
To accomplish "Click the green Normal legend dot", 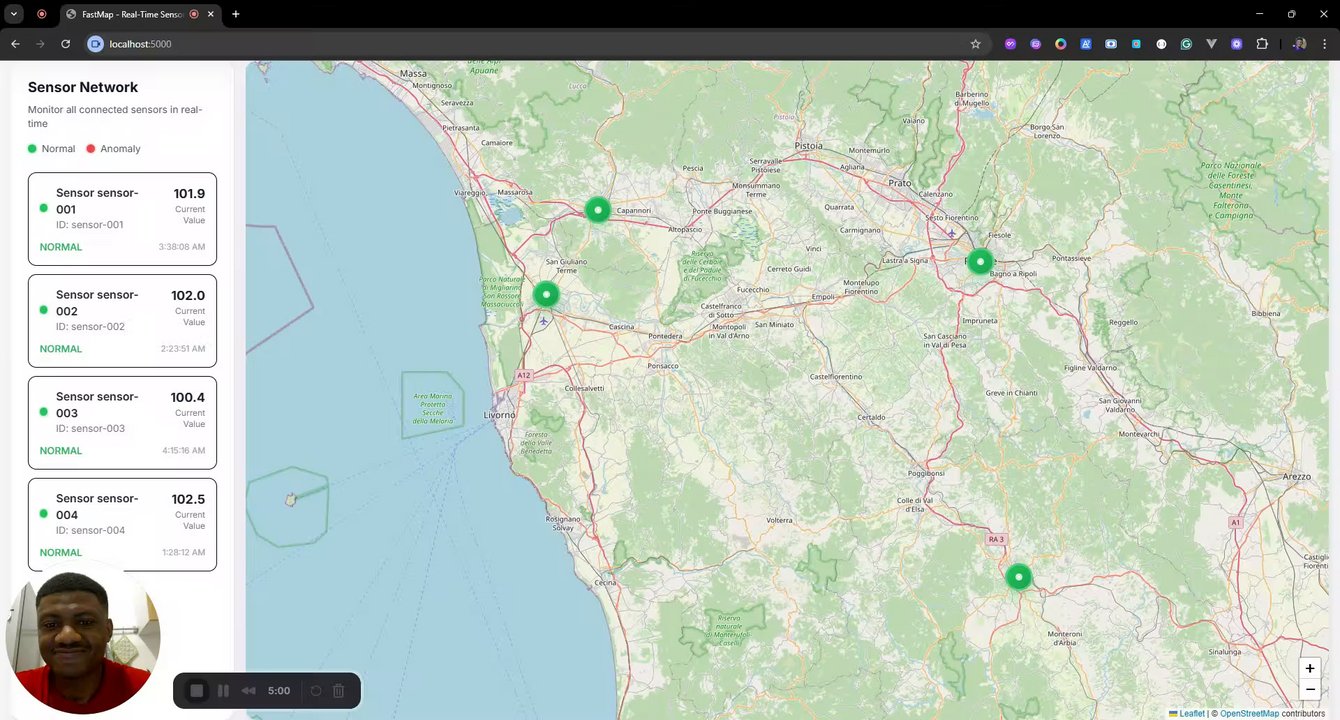I will point(32,149).
